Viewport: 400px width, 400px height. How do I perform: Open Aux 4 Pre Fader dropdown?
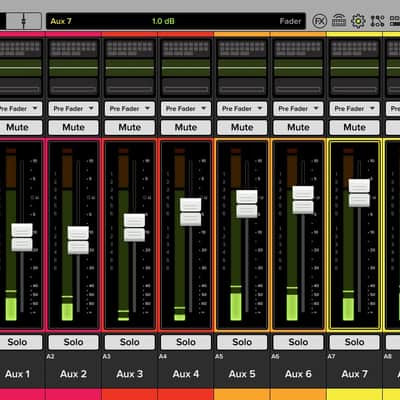click(x=186, y=109)
